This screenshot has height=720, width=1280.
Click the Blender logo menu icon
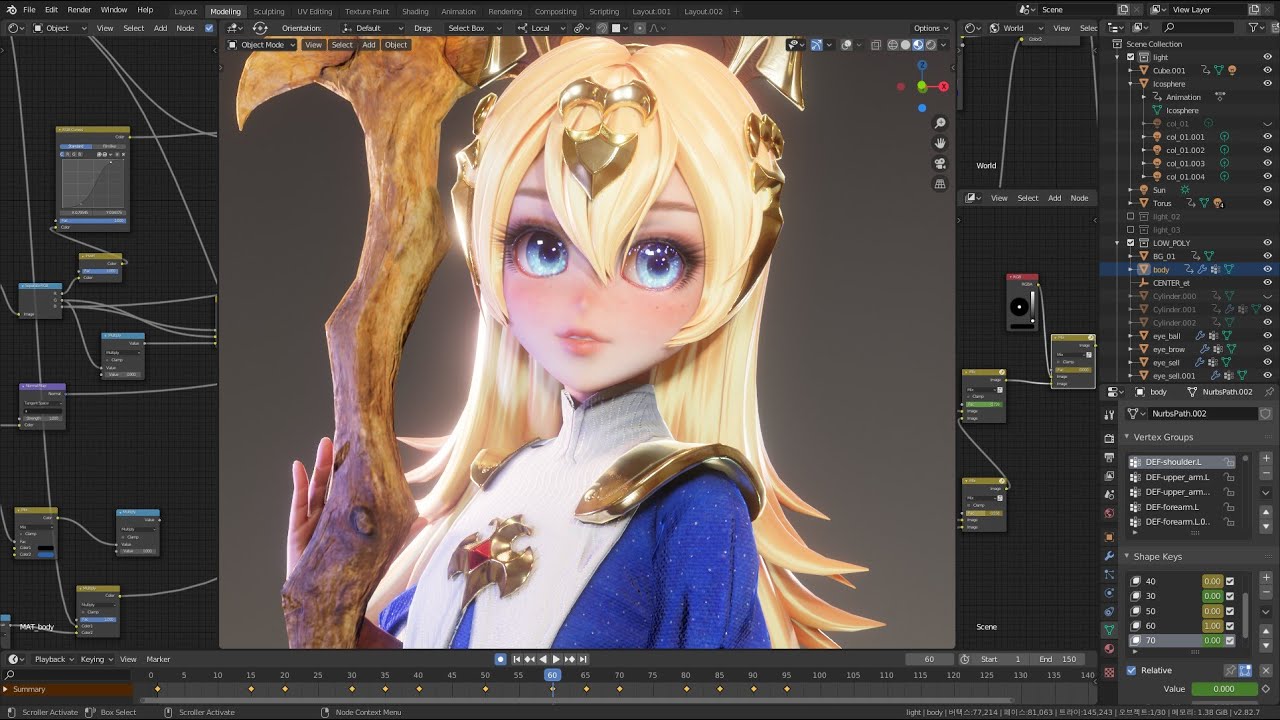click(x=11, y=9)
